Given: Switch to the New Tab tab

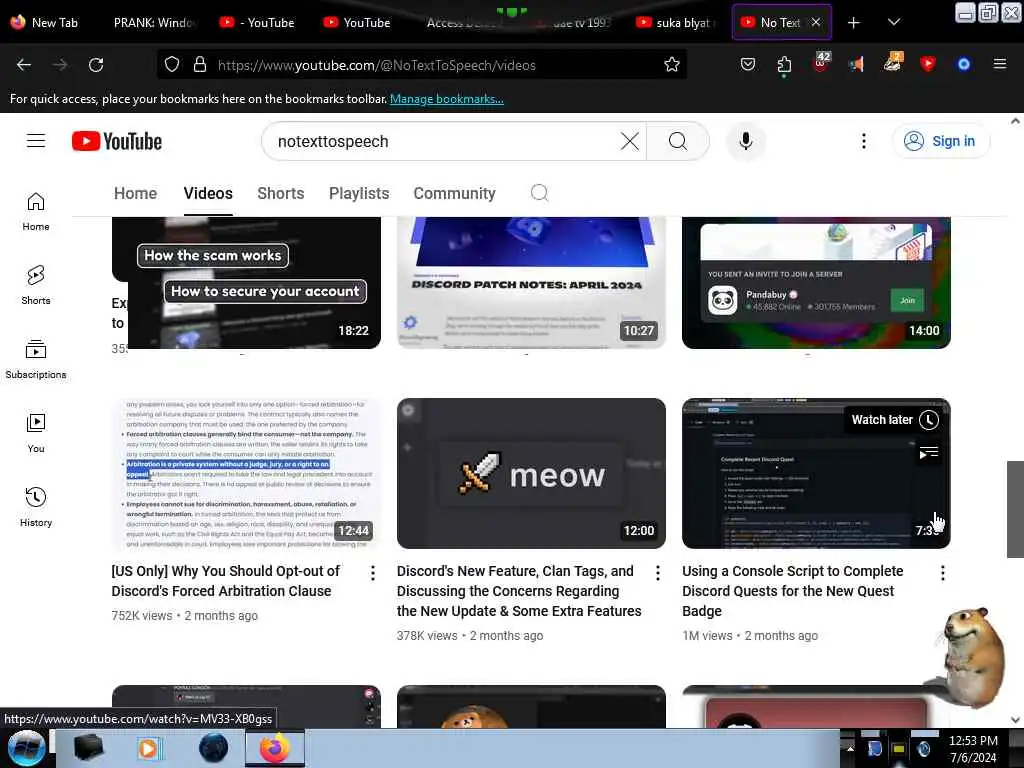Looking at the screenshot, I should pos(47,22).
